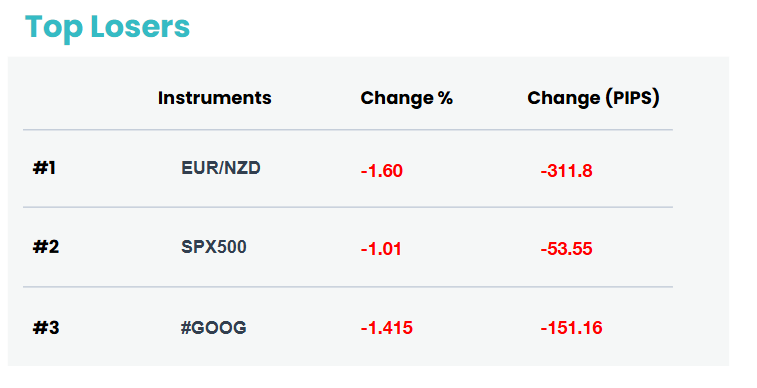Select the -1.60 change percent value

381,171
